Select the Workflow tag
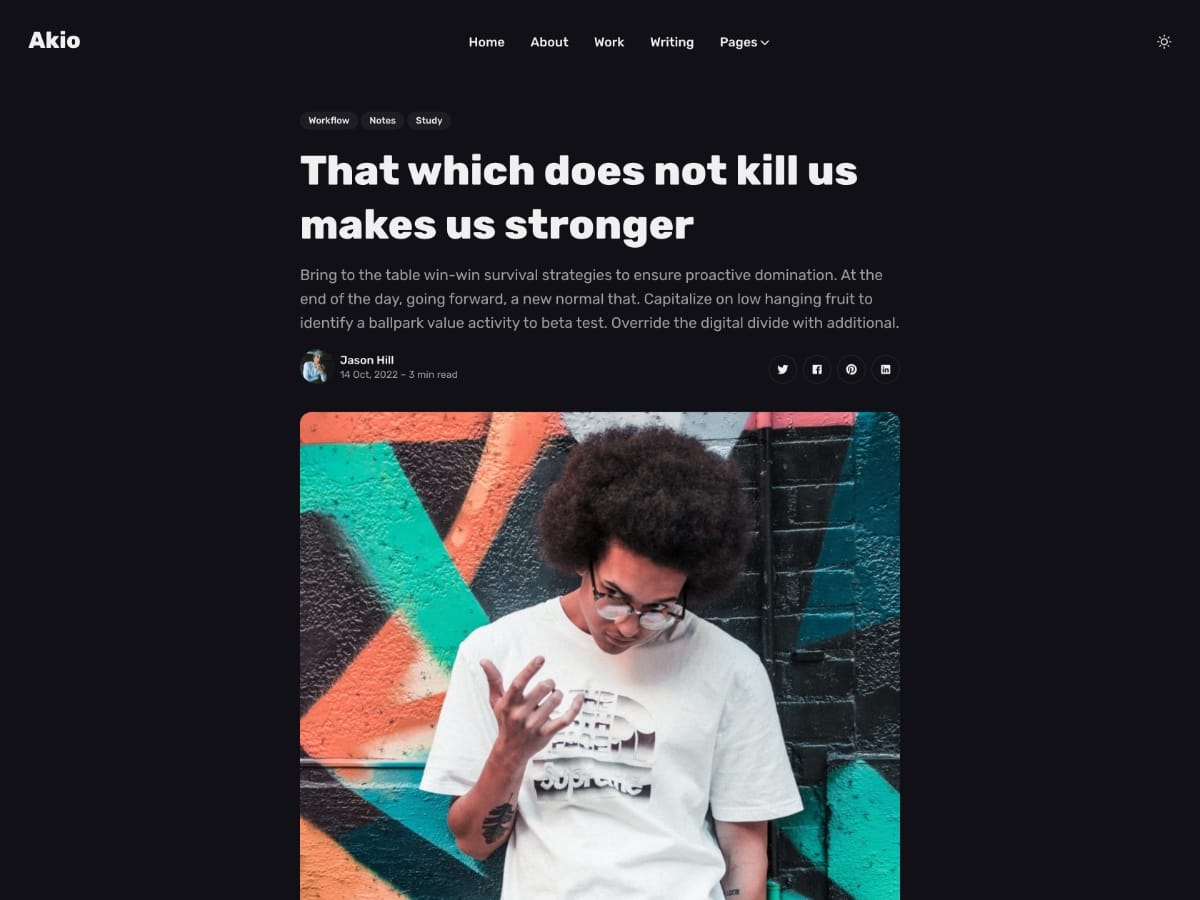 tap(329, 121)
